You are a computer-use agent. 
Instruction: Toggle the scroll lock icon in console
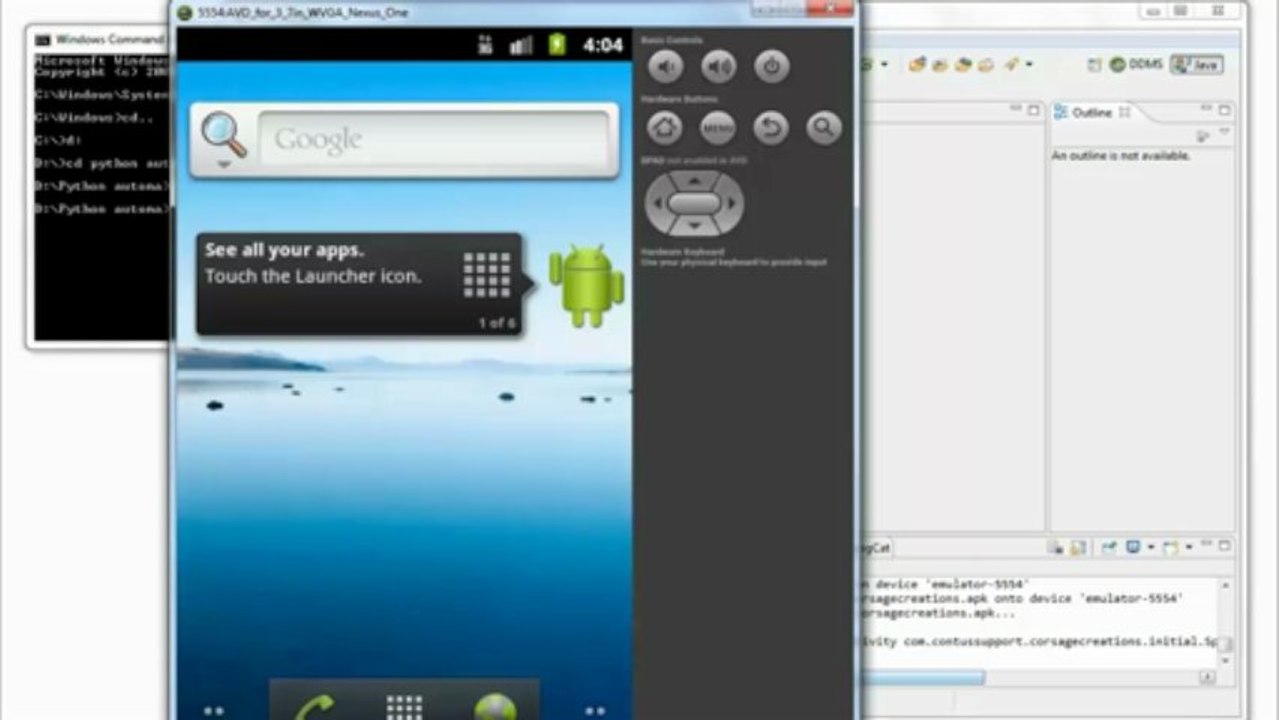[1078, 548]
